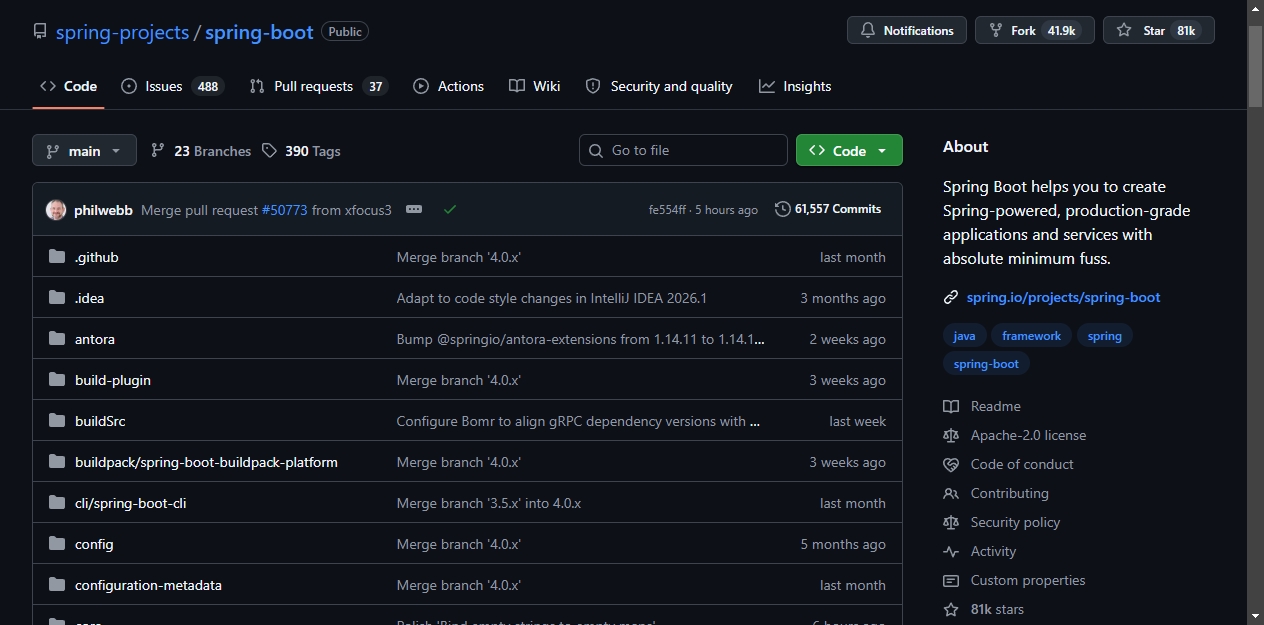Open commit 'Adapt to code style changes in IntelliJ IDEA 2026.1'
The image size is (1264, 625).
point(552,298)
